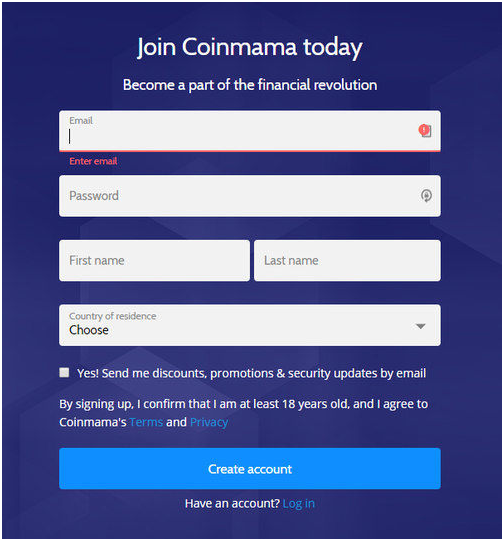Click the "Have an account?" text

pyautogui.click(x=232, y=504)
